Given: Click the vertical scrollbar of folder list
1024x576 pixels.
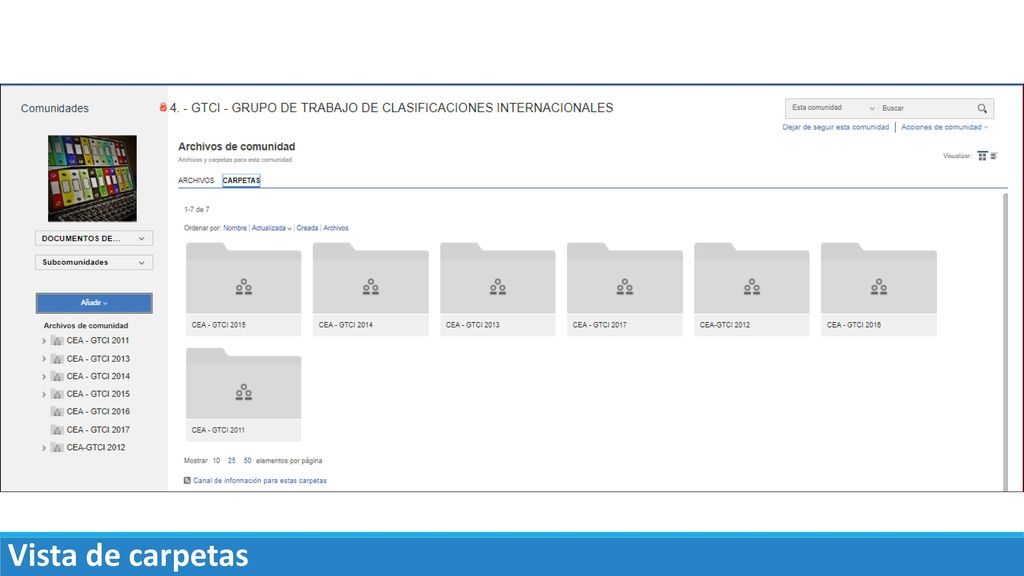Looking at the screenshot, I should point(1005,342).
